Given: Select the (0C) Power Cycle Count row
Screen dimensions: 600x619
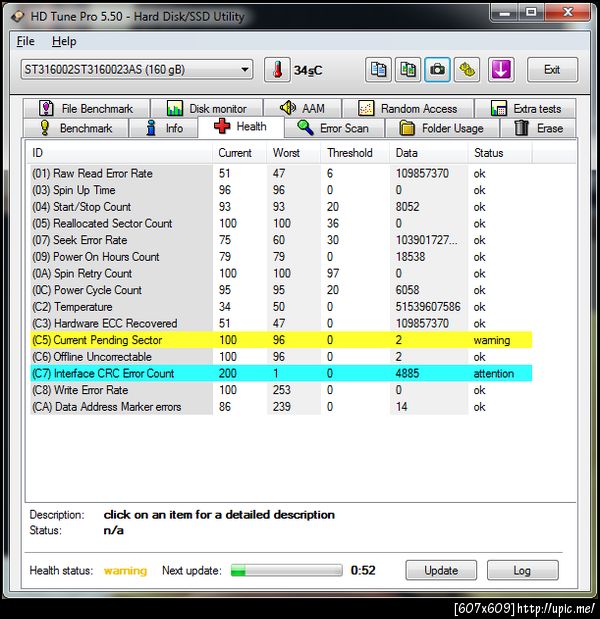Looking at the screenshot, I should click(x=281, y=290).
